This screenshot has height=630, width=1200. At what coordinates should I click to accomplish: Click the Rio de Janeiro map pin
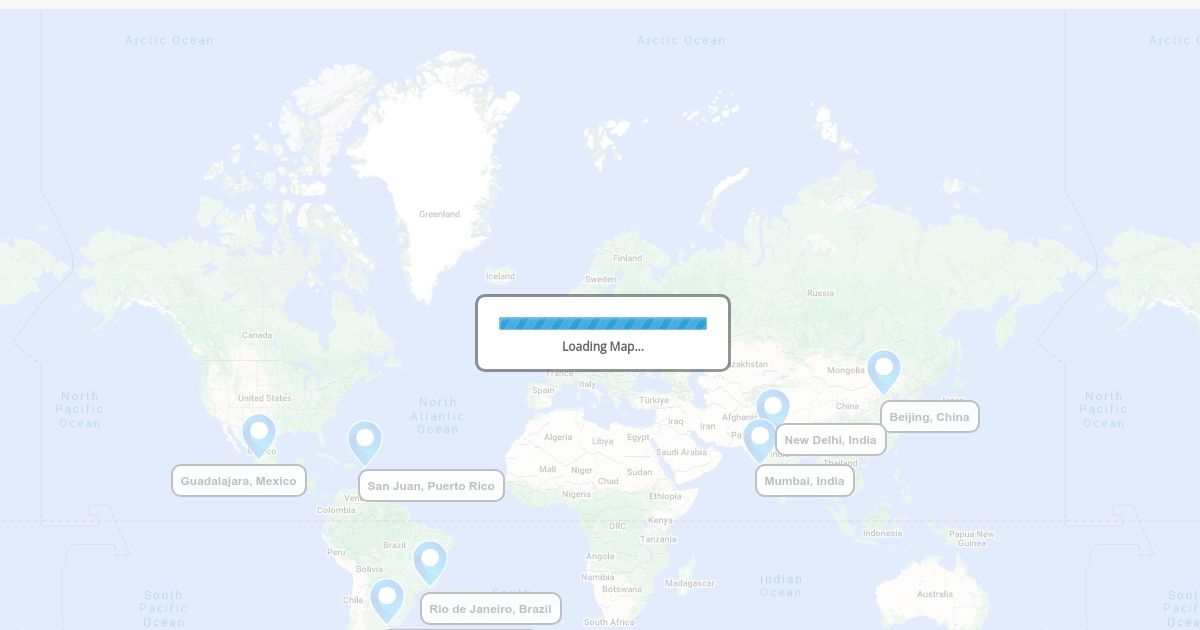430,562
